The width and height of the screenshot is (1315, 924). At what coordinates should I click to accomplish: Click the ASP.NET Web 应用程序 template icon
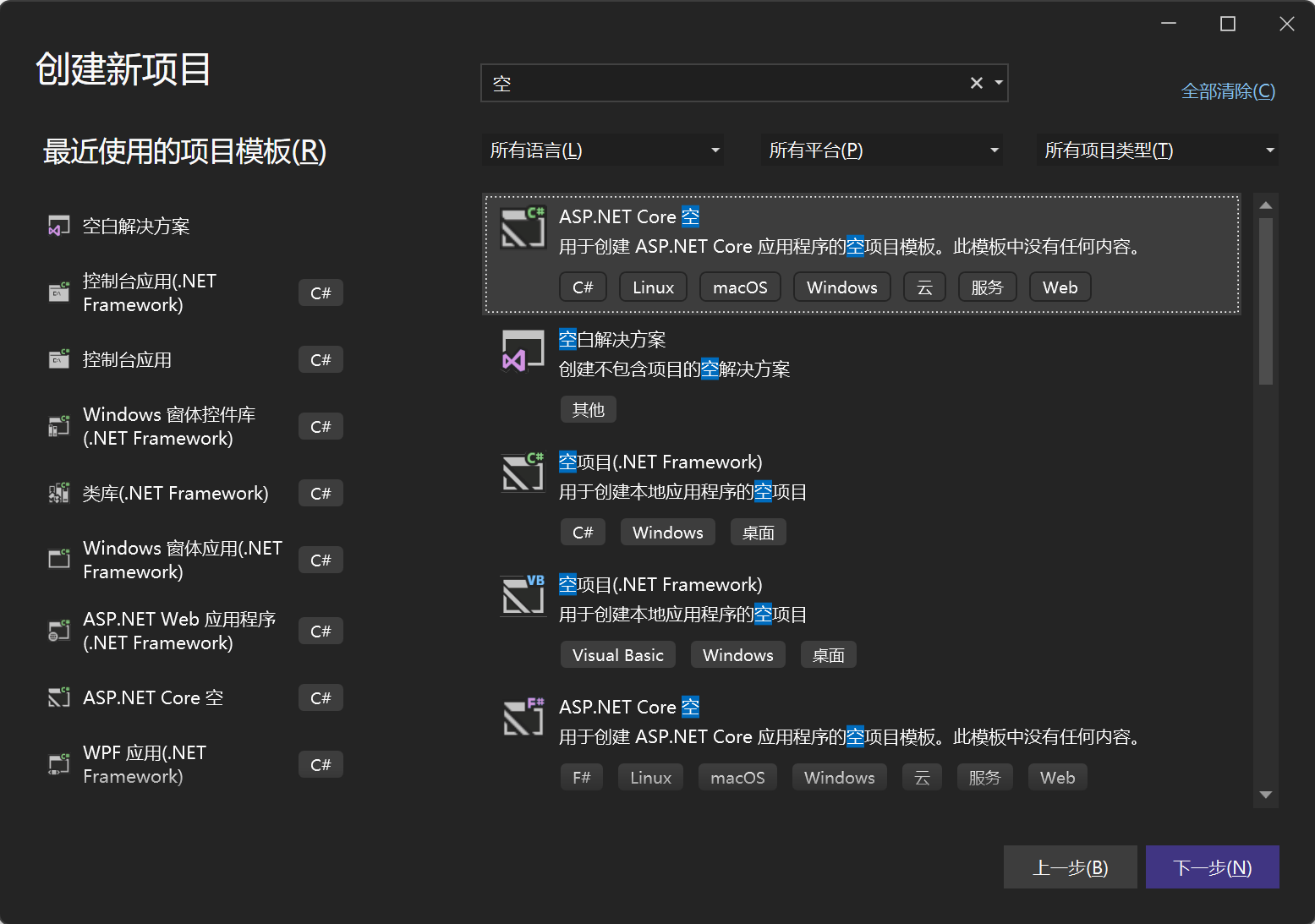tap(58, 631)
